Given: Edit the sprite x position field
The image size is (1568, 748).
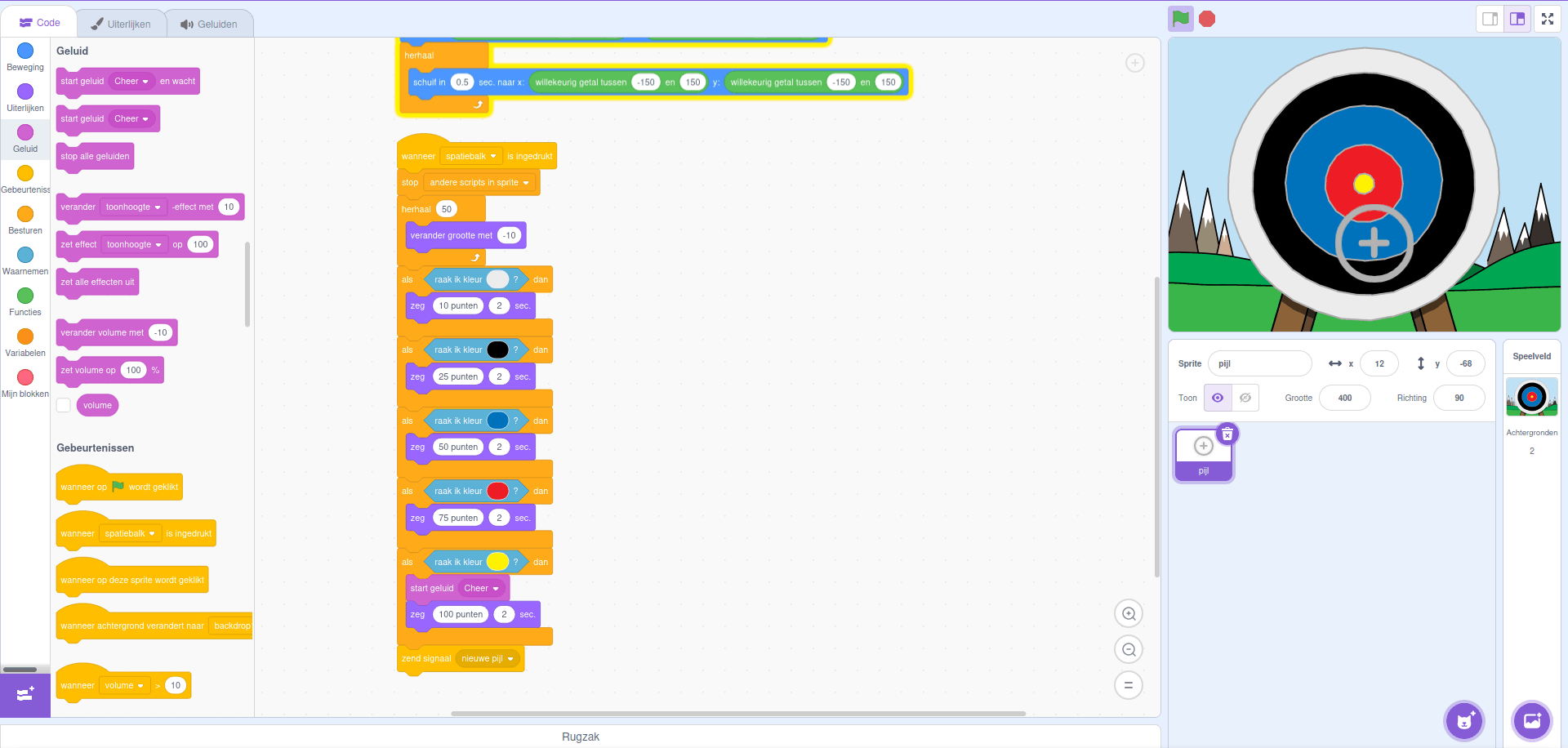Looking at the screenshot, I should coord(1379,363).
